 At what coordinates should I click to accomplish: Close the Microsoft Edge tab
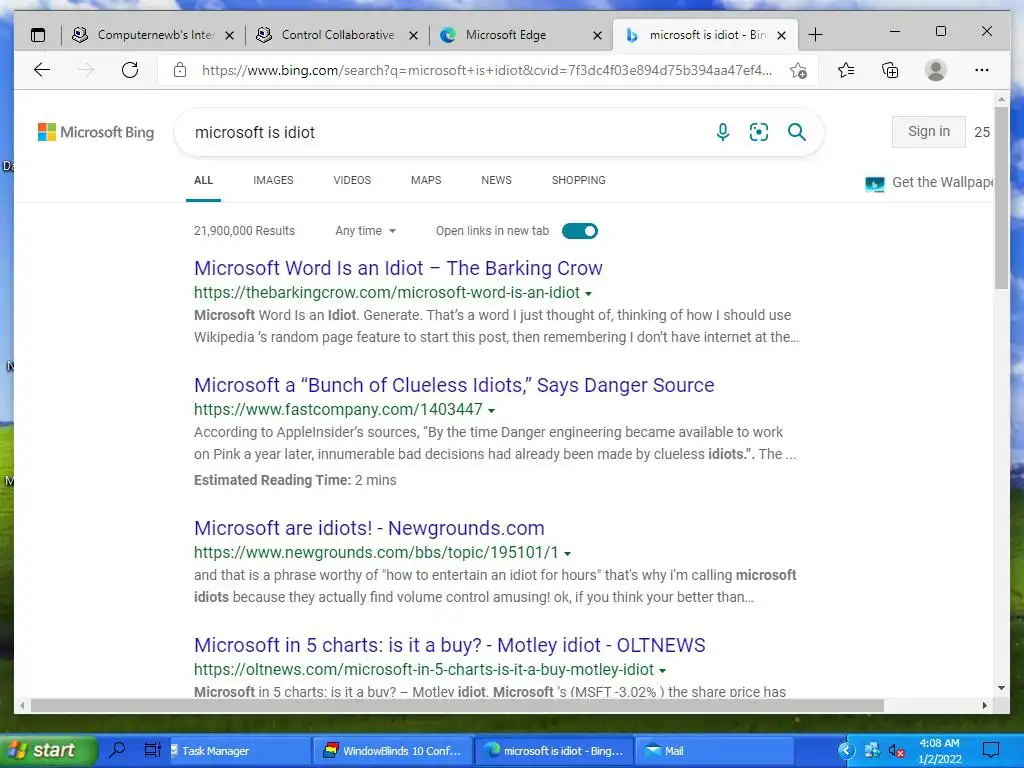pyautogui.click(x=598, y=35)
